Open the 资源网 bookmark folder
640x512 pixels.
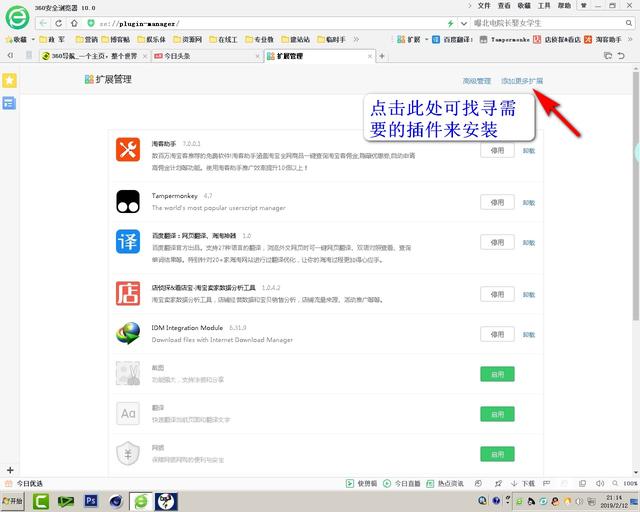point(187,40)
